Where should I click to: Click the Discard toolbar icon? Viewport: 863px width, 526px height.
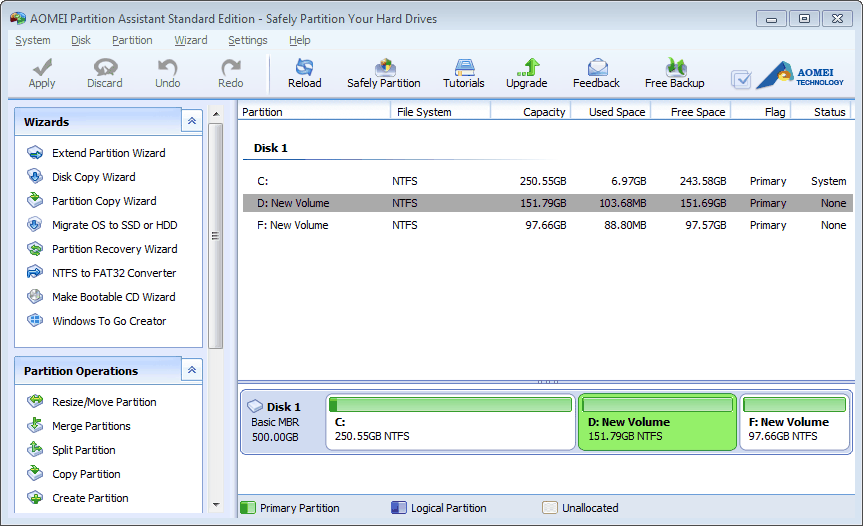(105, 67)
